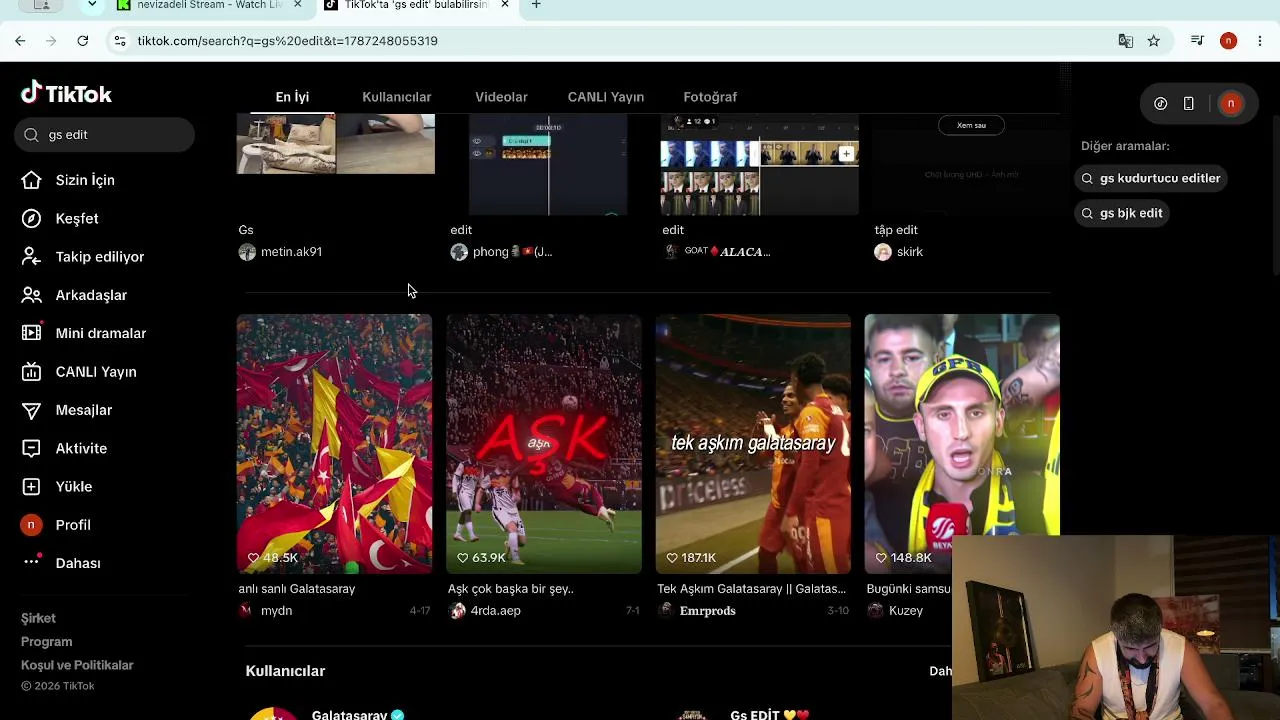Reload the TikTok page

point(83,41)
